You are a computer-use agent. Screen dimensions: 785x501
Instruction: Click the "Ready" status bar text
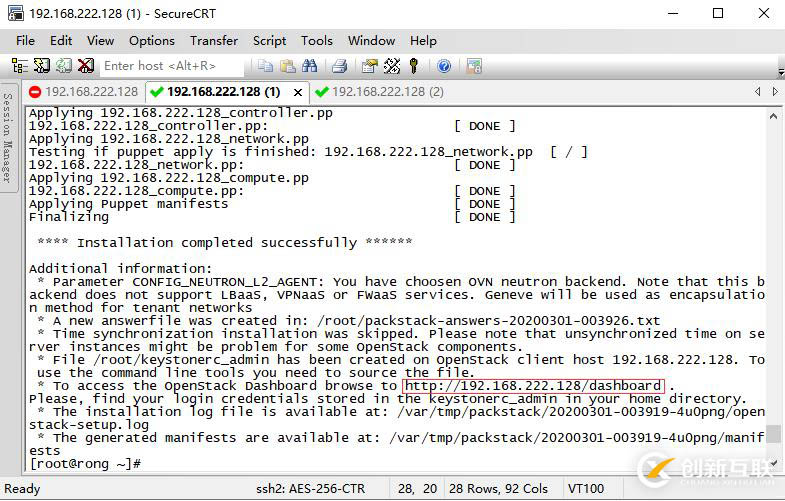22,488
